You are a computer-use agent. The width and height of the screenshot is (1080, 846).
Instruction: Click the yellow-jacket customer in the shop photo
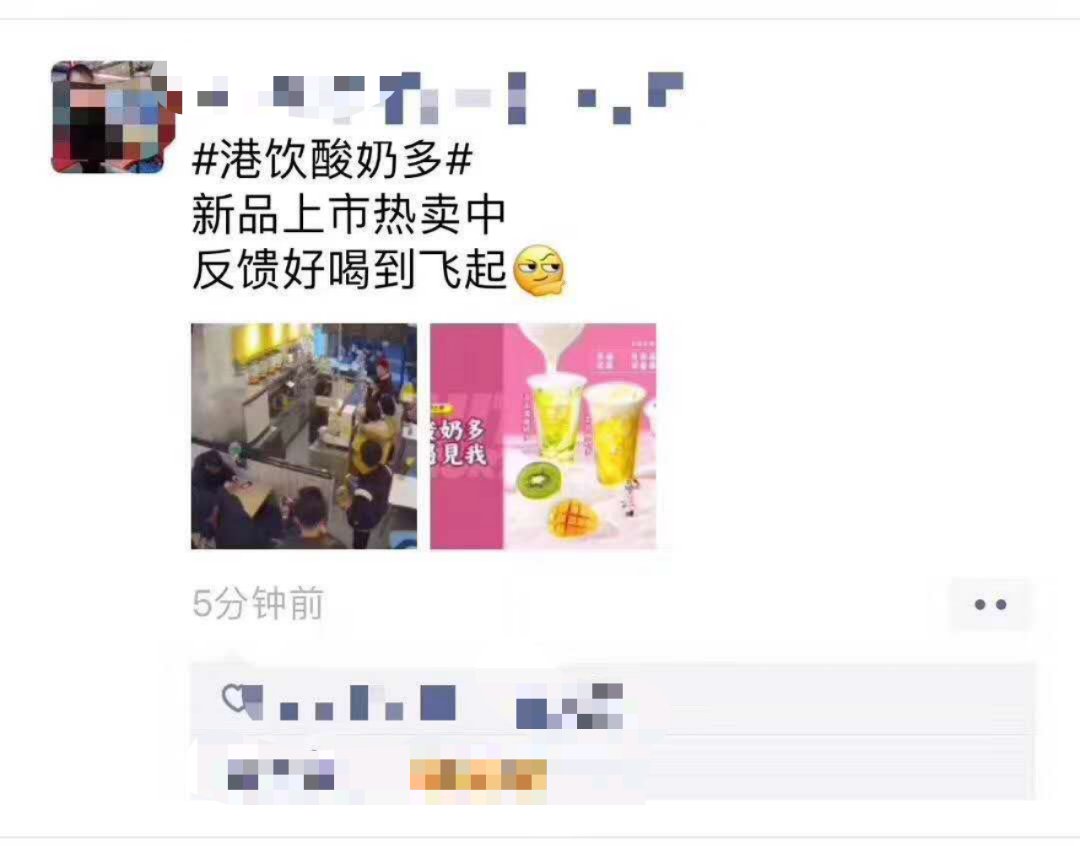[x=373, y=433]
